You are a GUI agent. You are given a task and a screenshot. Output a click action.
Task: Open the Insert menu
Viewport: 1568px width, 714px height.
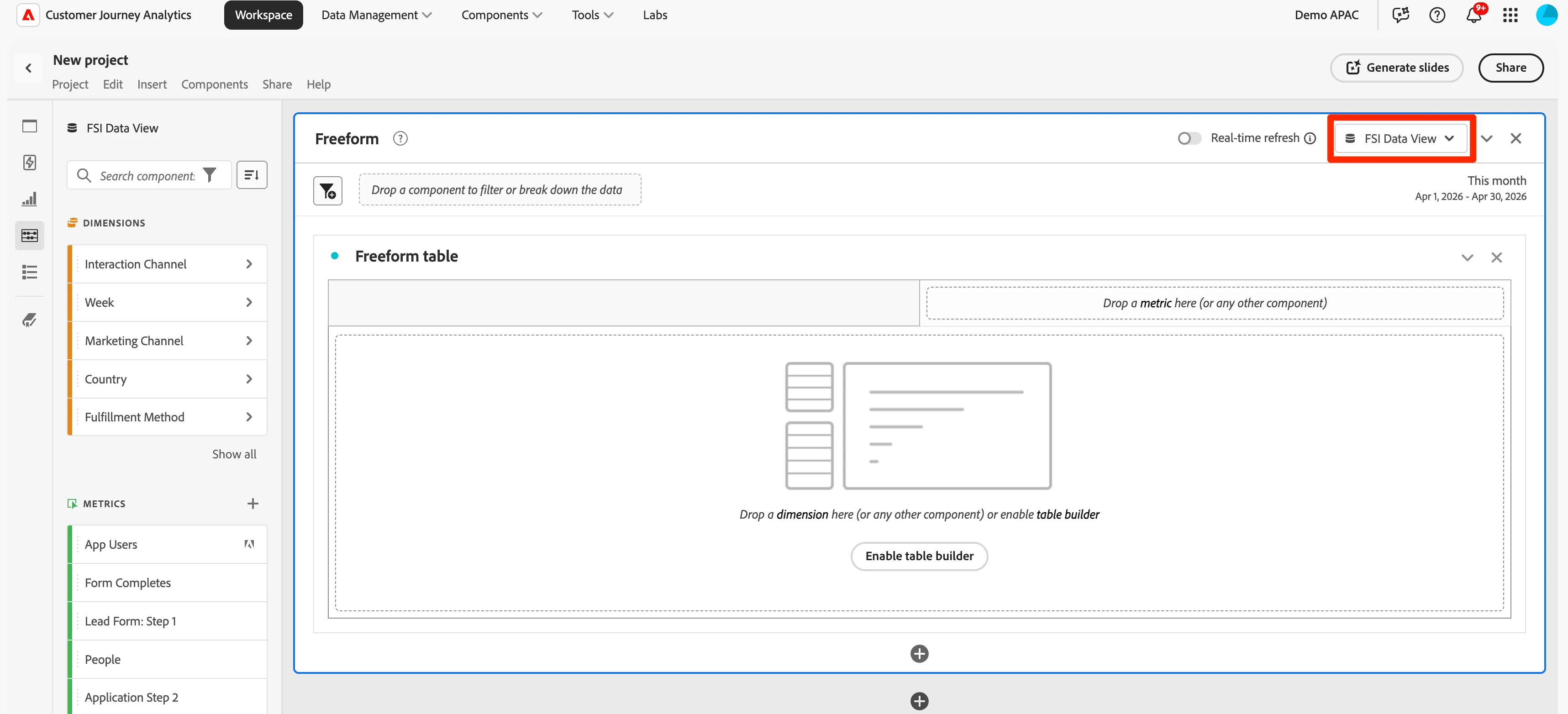tap(152, 84)
